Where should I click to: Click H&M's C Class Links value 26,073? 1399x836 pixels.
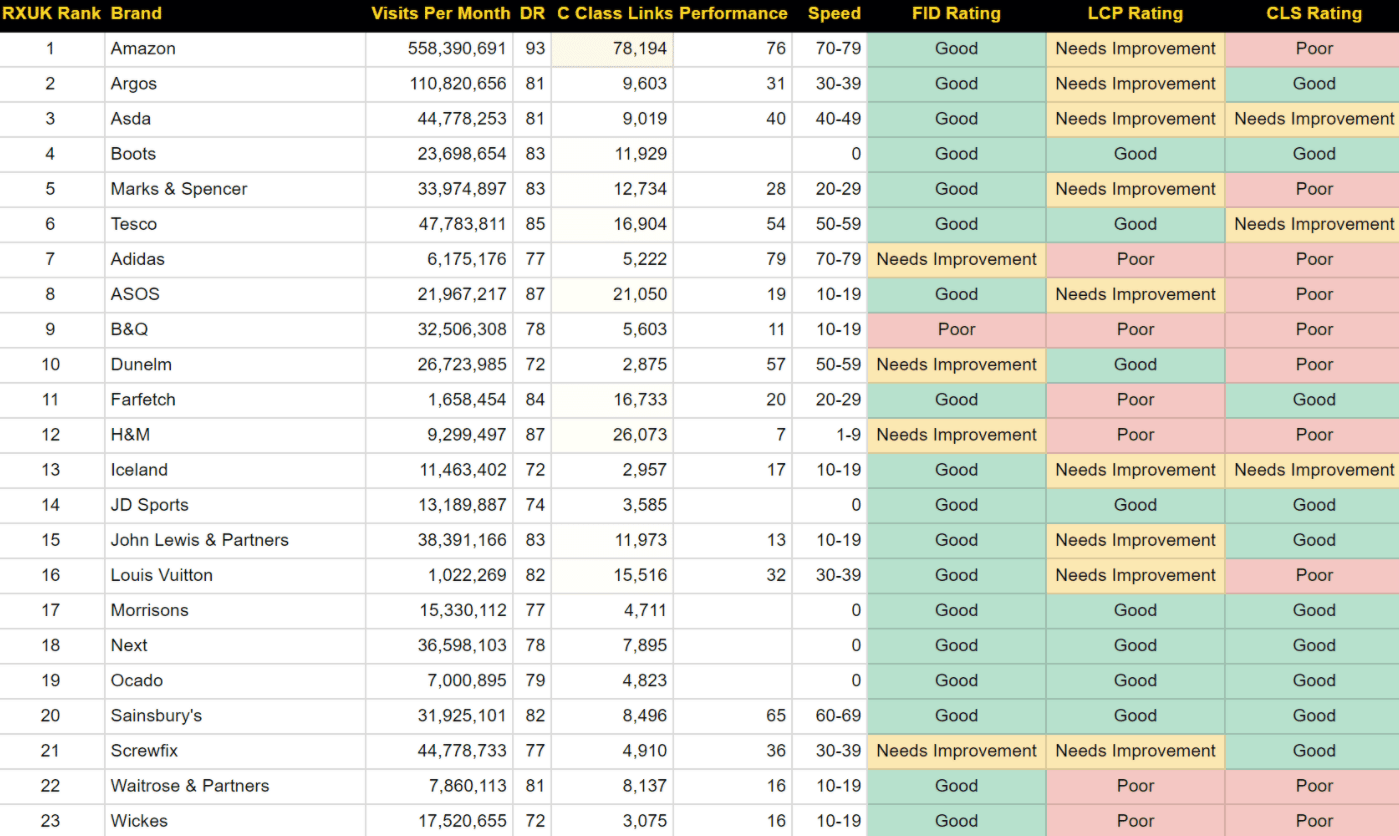tap(645, 434)
